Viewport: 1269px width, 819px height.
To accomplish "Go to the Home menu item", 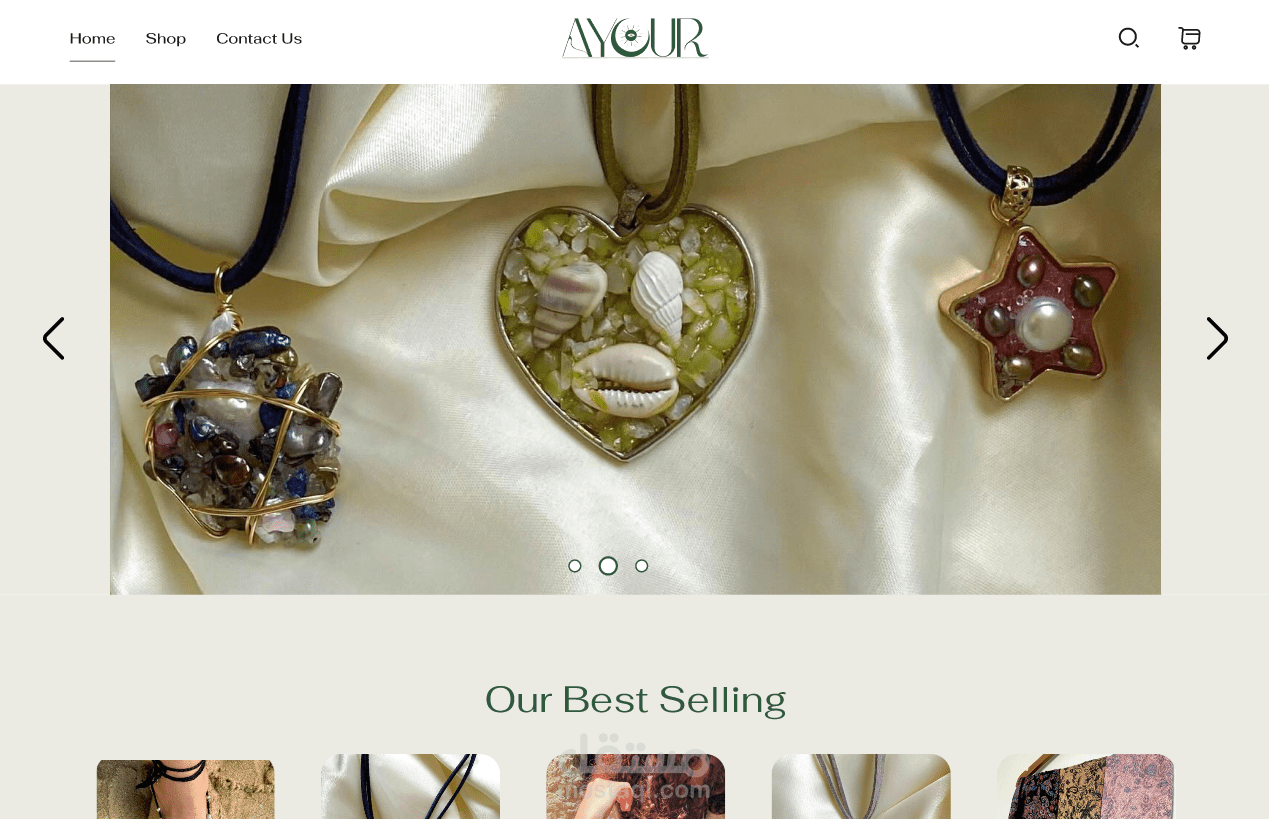I will coord(92,39).
